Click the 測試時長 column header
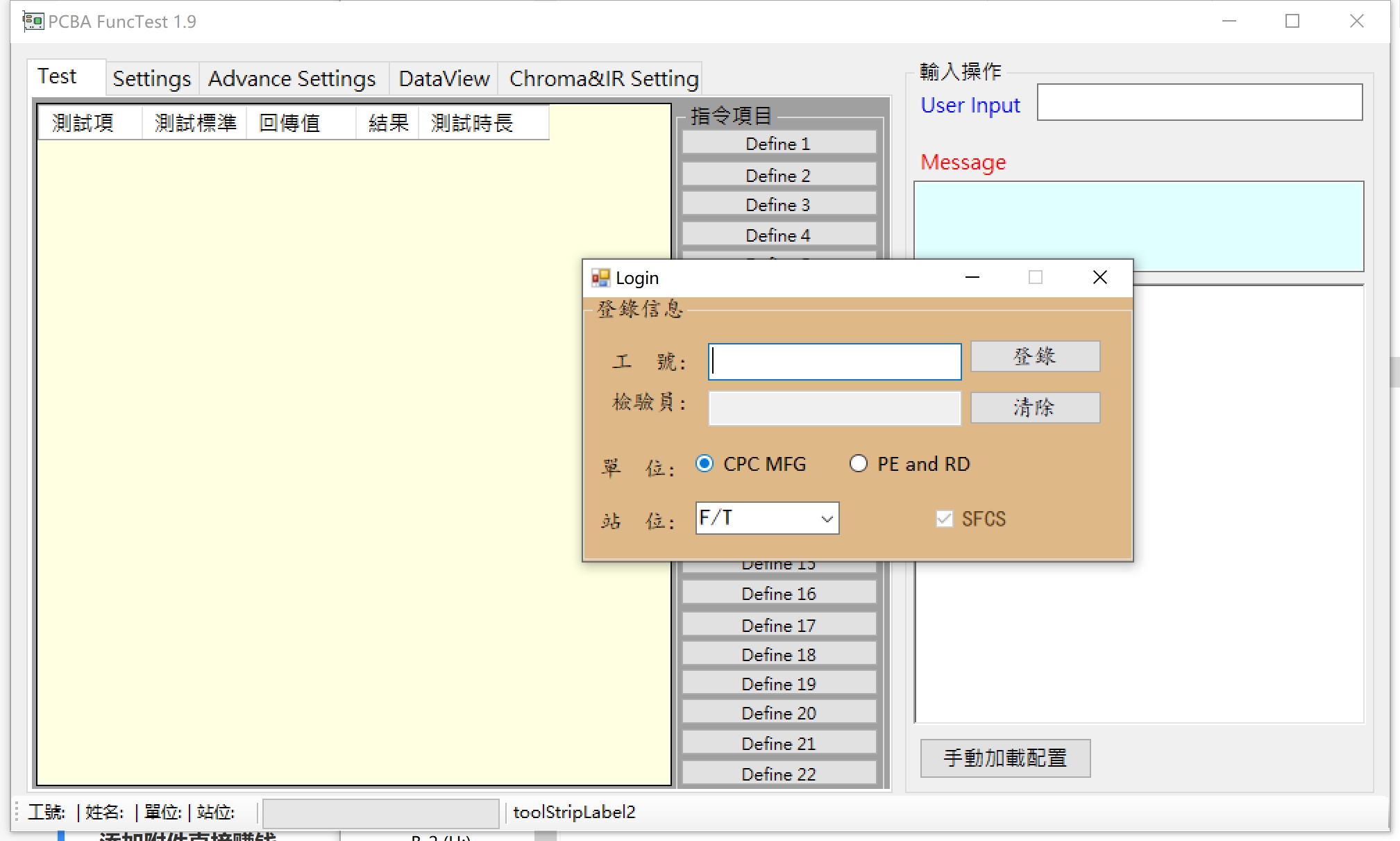 (x=484, y=123)
